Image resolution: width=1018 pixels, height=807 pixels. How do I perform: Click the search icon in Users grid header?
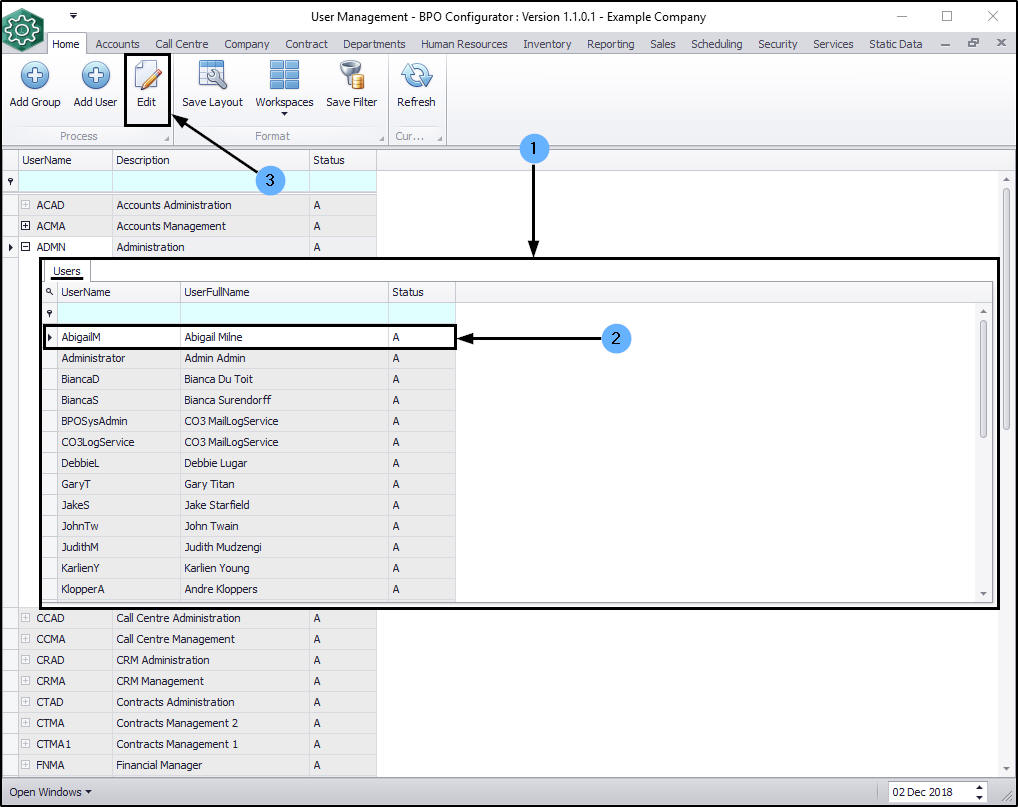49,292
